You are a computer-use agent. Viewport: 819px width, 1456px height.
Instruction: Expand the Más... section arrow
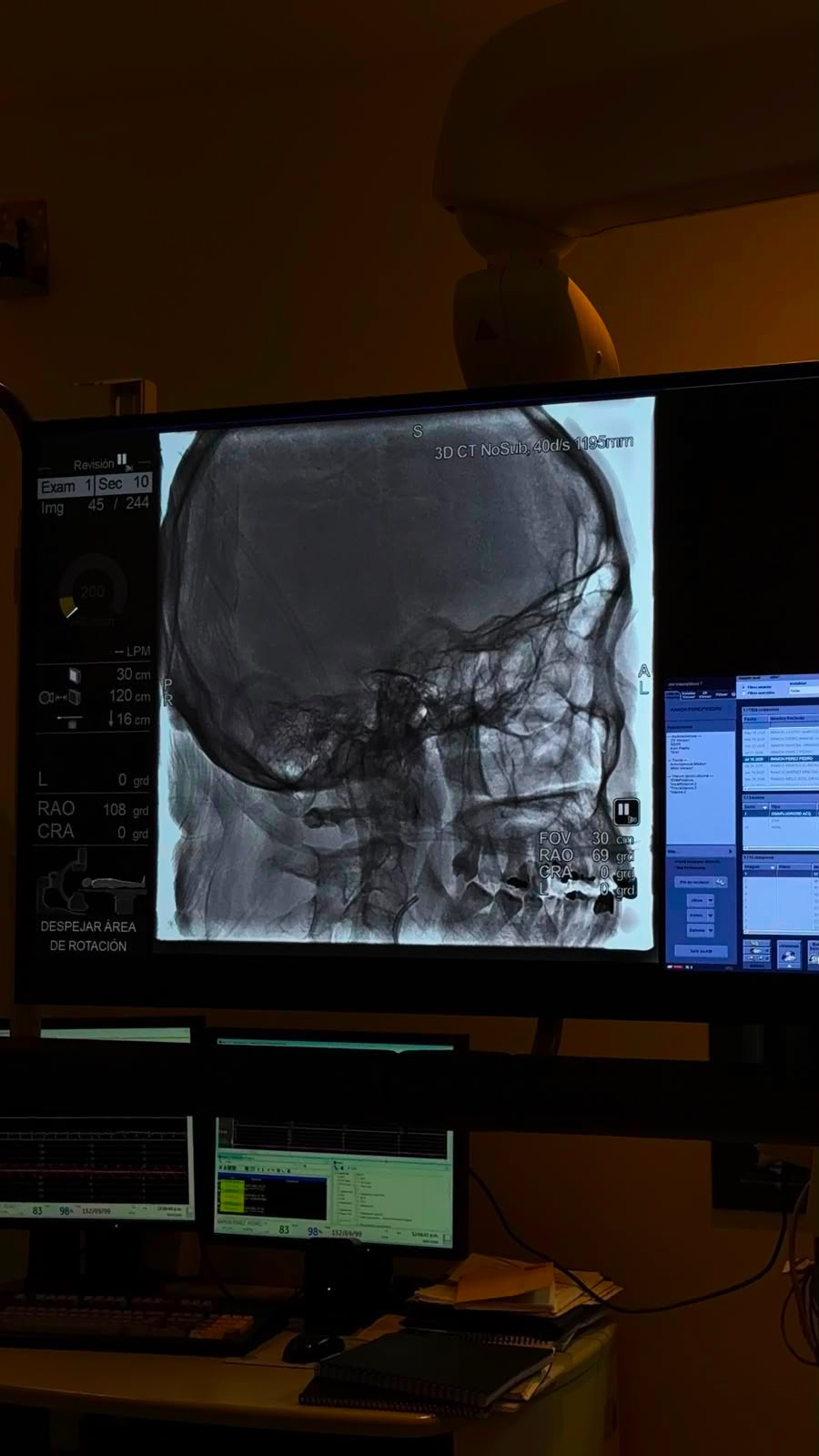pyautogui.click(x=731, y=851)
